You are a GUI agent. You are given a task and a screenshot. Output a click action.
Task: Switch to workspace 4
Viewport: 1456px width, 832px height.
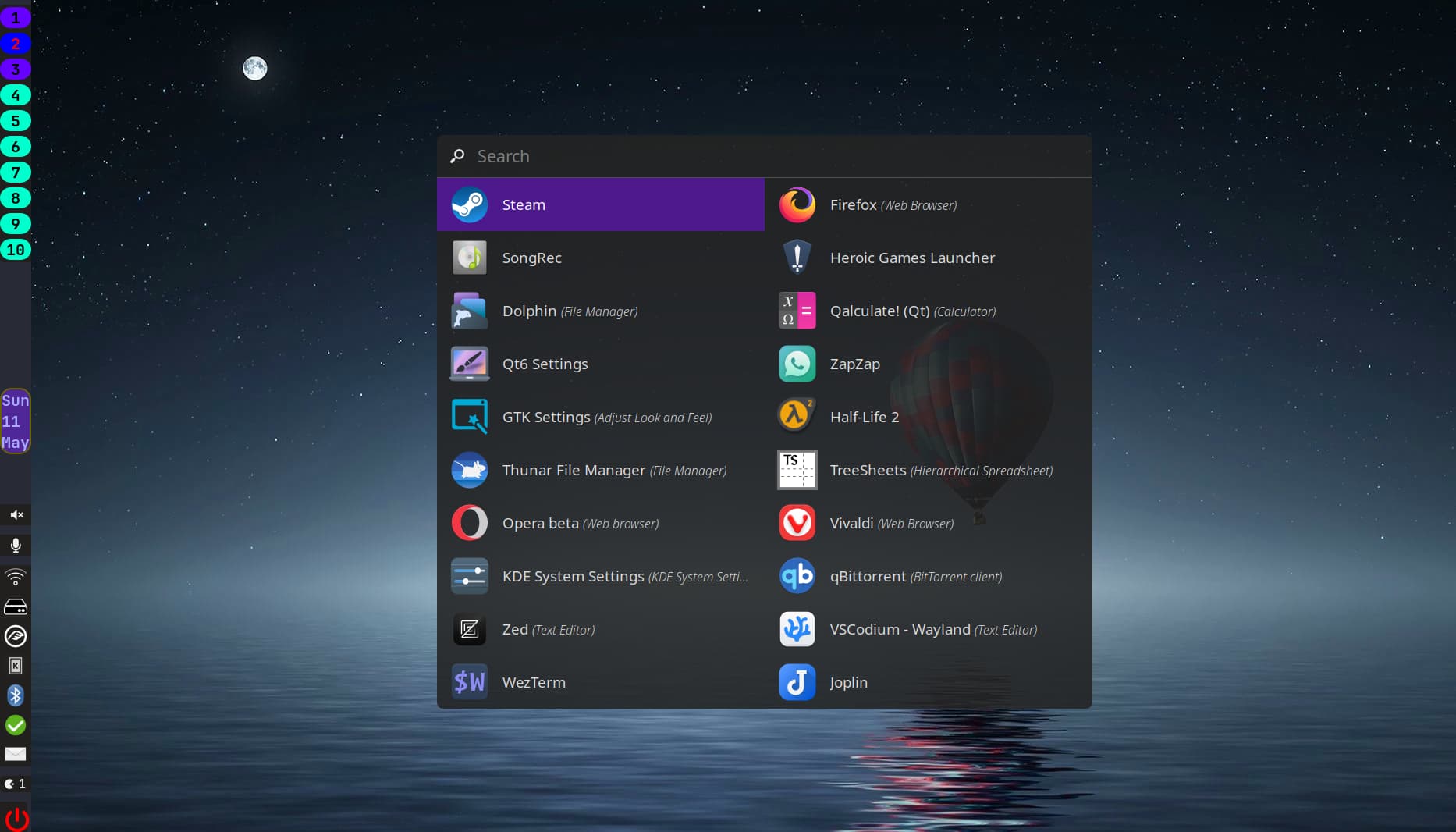point(16,95)
